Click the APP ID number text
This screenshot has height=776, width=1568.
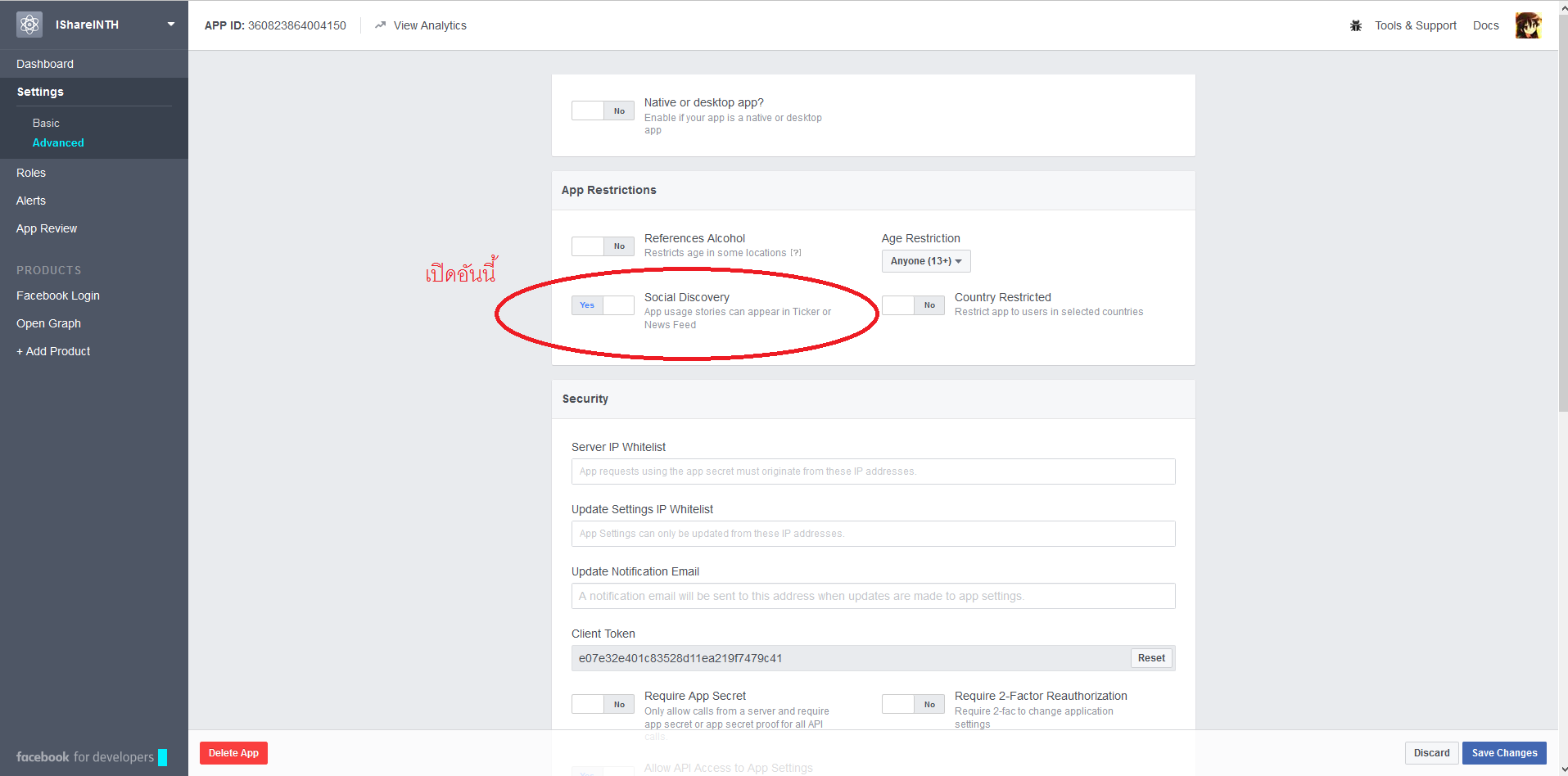(x=297, y=25)
